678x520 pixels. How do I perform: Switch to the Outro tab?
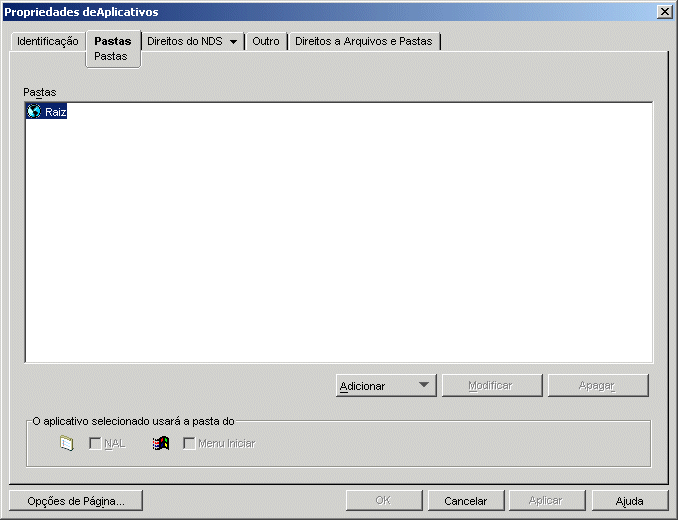[x=266, y=41]
